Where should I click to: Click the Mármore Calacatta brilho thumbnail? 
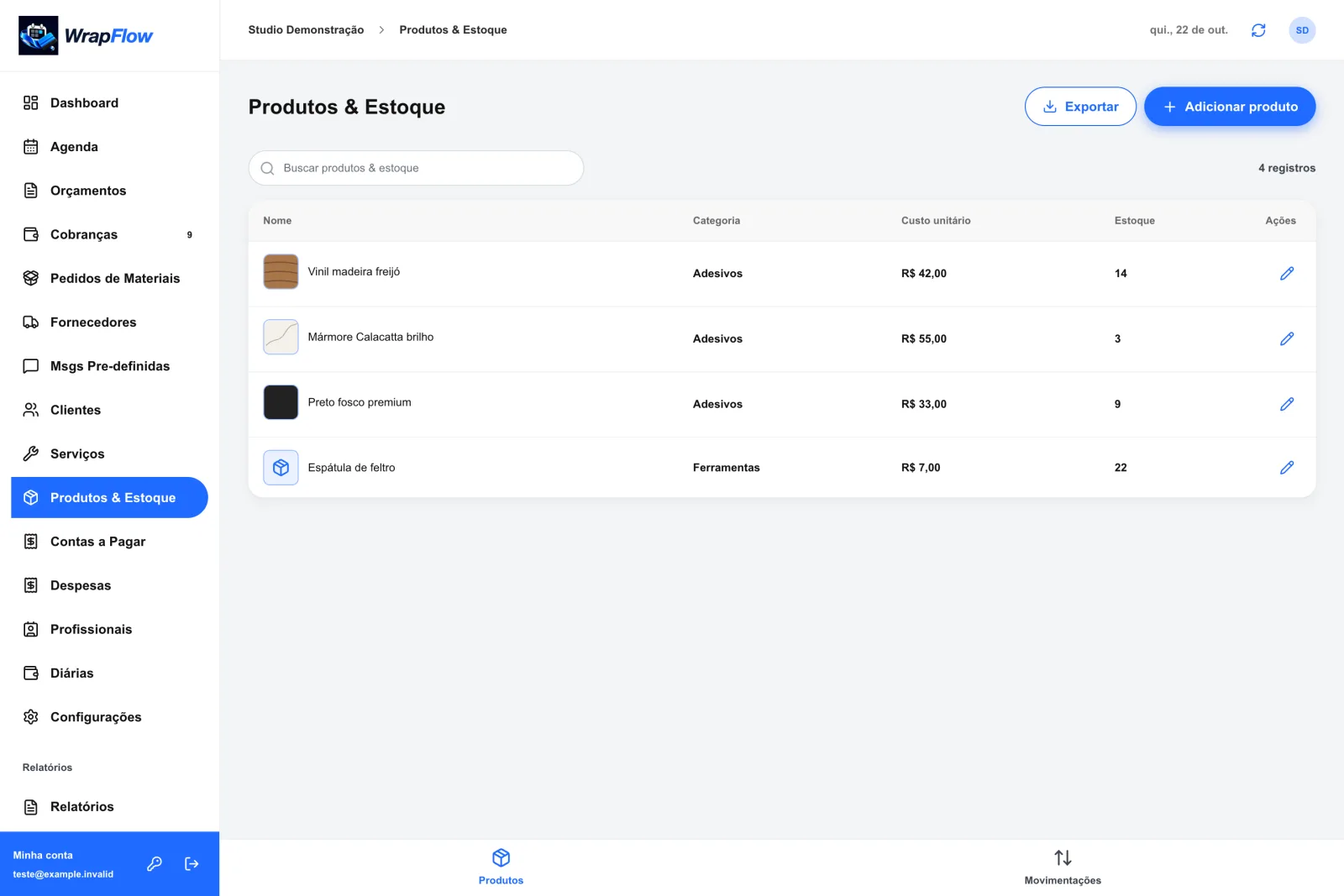281,338
